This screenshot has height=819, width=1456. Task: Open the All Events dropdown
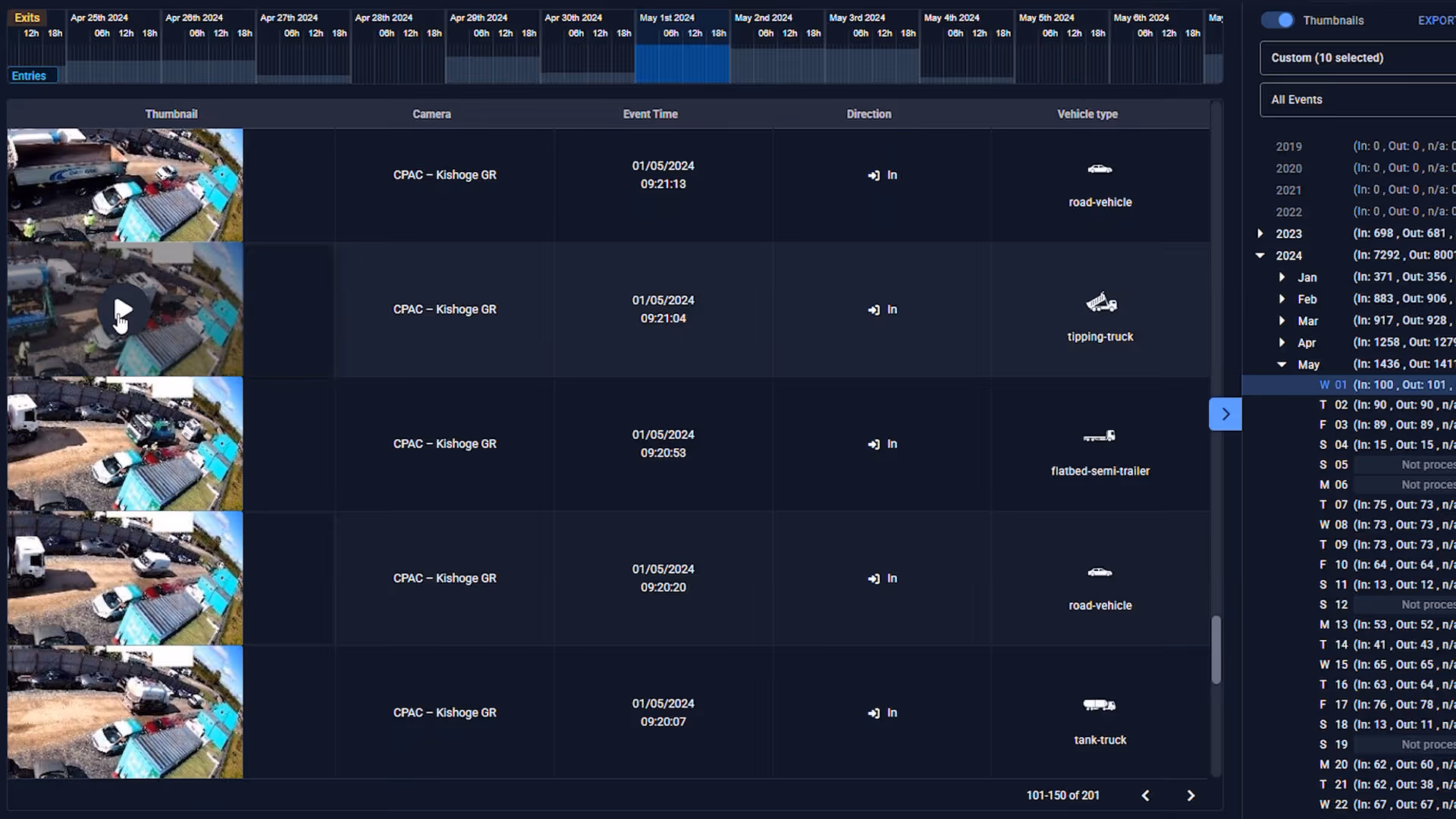(x=1357, y=99)
